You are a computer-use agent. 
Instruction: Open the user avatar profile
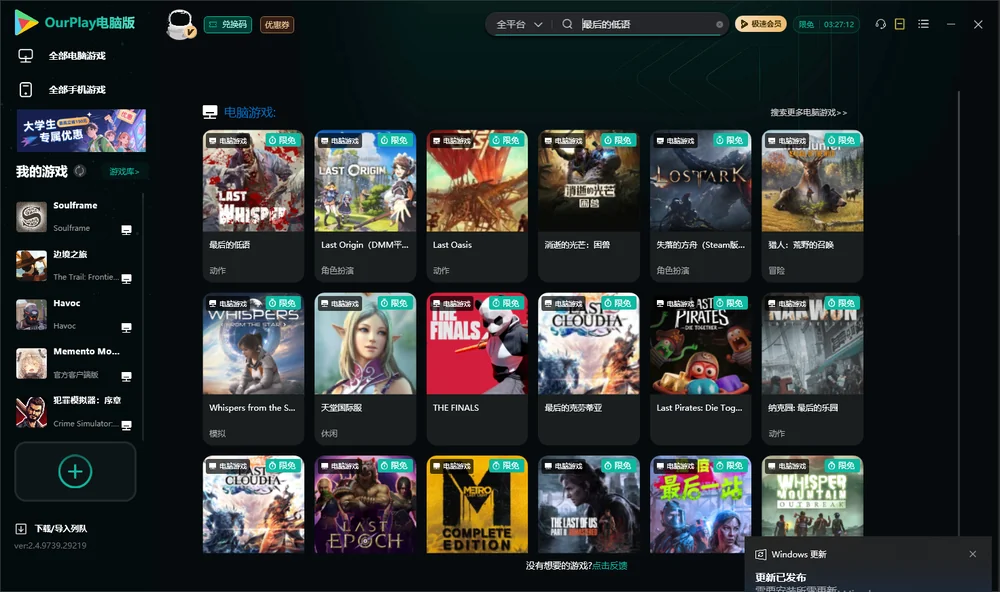180,25
